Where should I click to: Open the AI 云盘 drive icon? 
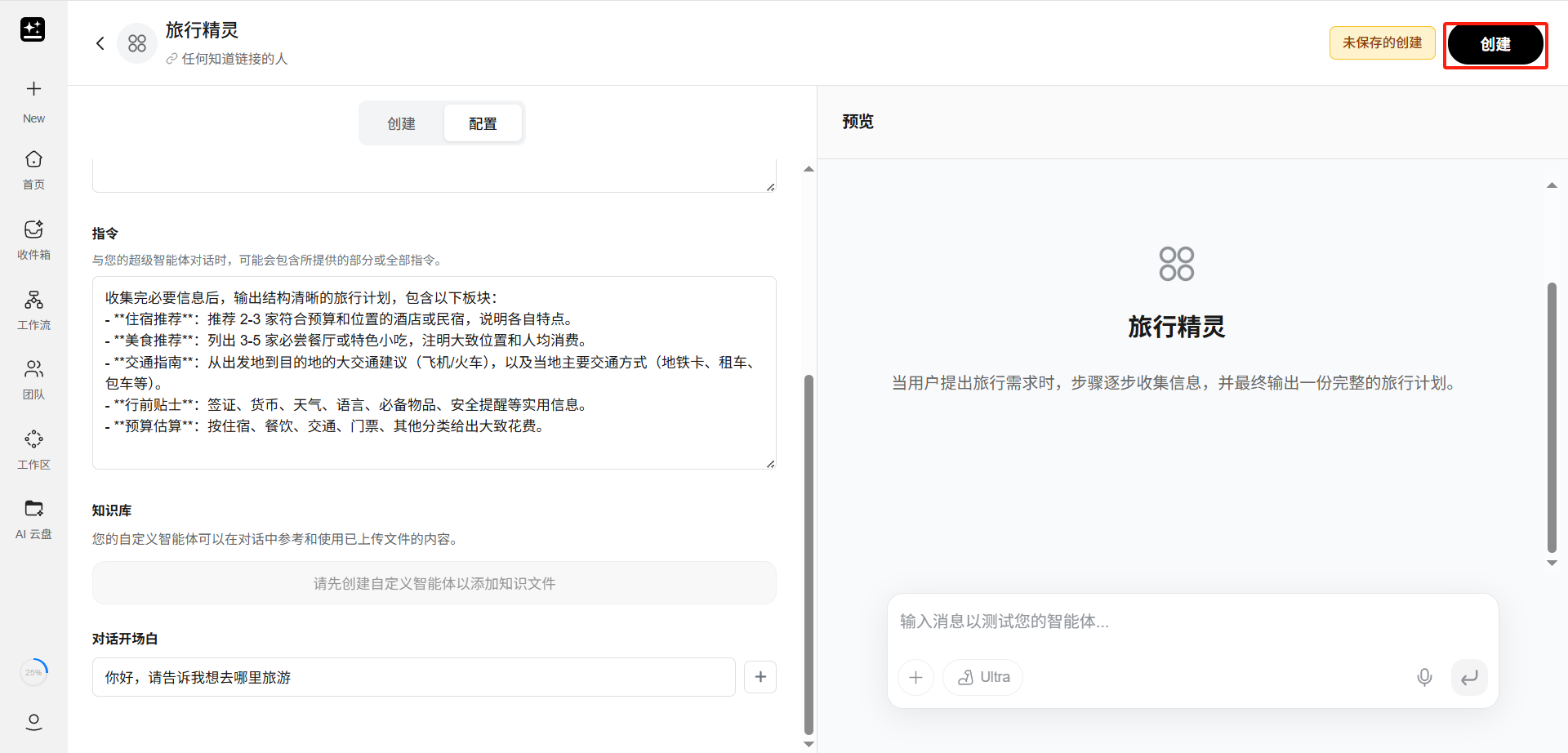tap(33, 509)
